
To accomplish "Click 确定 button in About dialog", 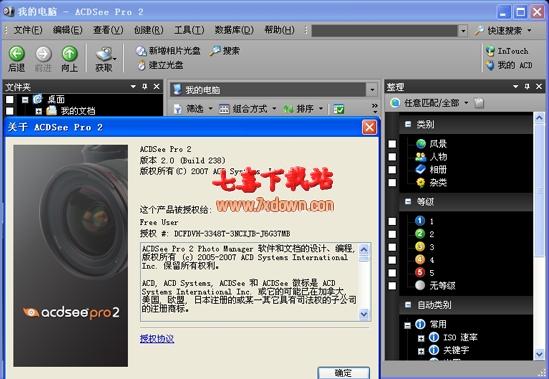I will [343, 373].
